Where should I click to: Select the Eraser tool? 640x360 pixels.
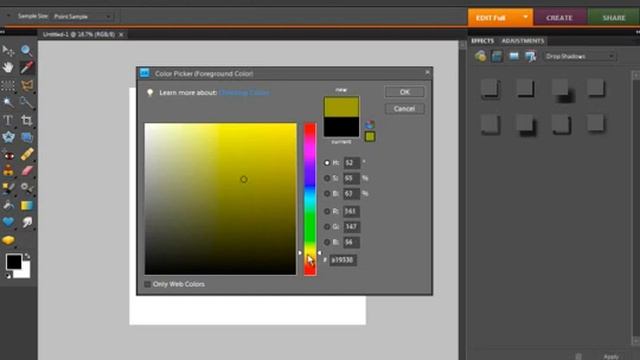pos(27,171)
